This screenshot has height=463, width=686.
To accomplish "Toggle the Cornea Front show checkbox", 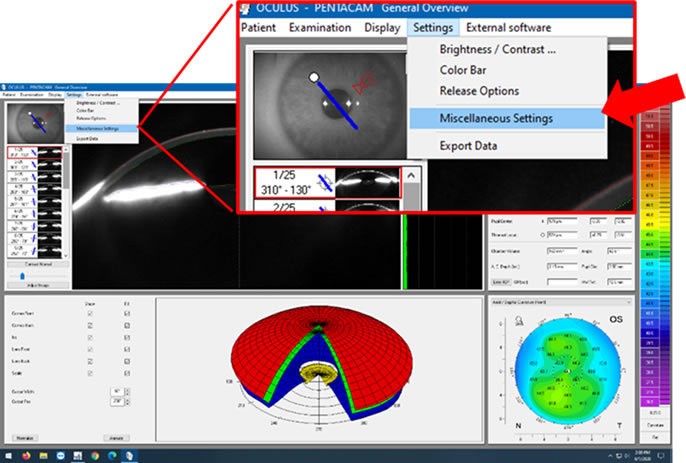I will [x=90, y=314].
